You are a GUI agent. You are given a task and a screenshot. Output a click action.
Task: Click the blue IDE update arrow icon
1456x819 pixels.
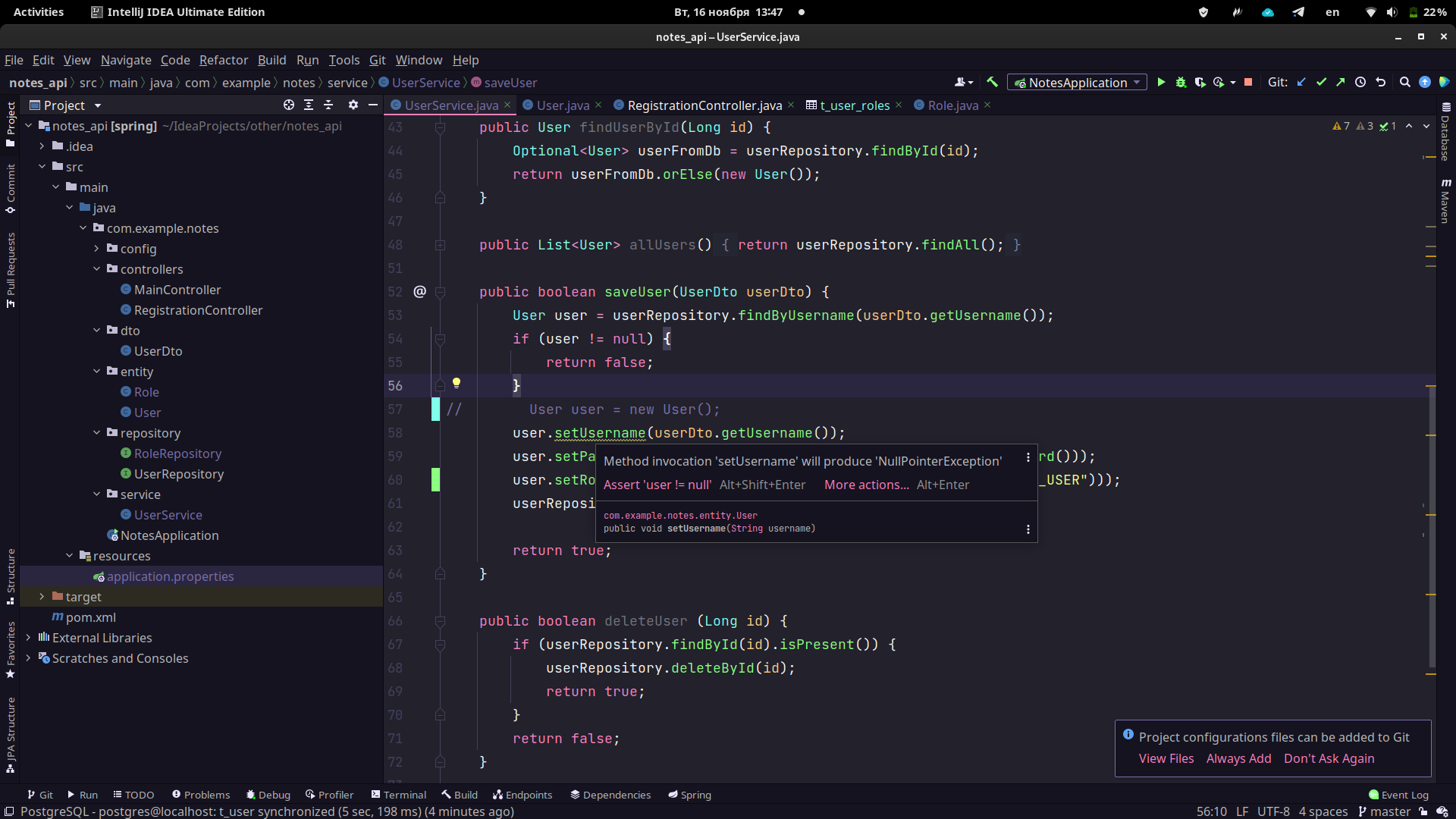(1425, 82)
